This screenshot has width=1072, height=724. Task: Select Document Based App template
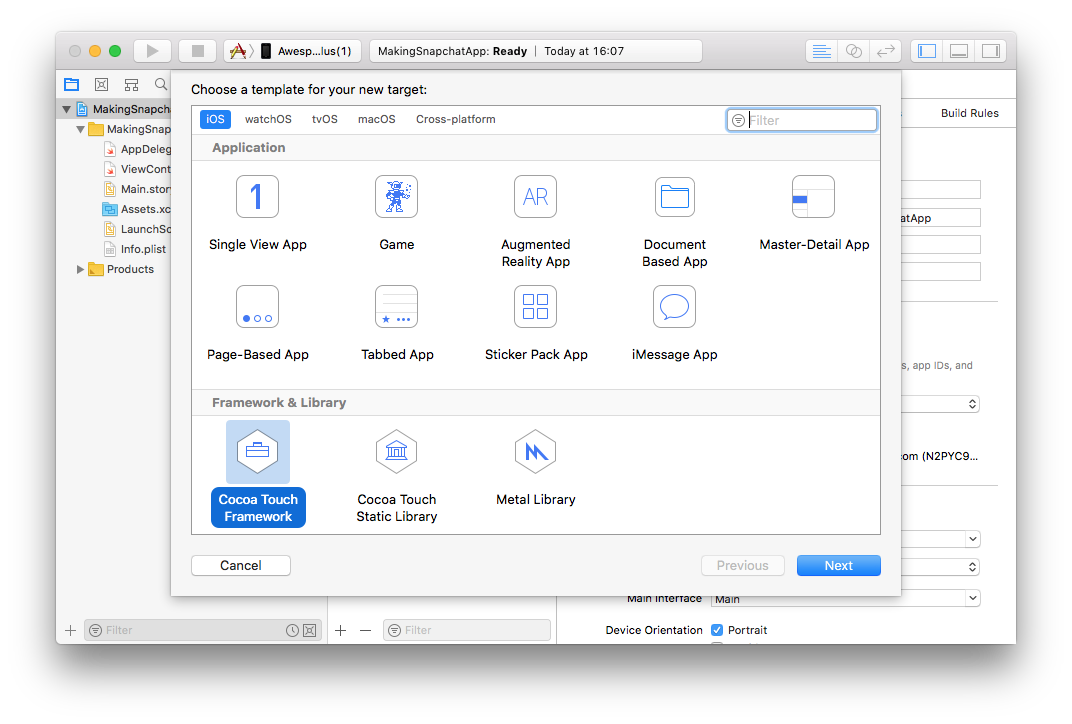point(675,221)
